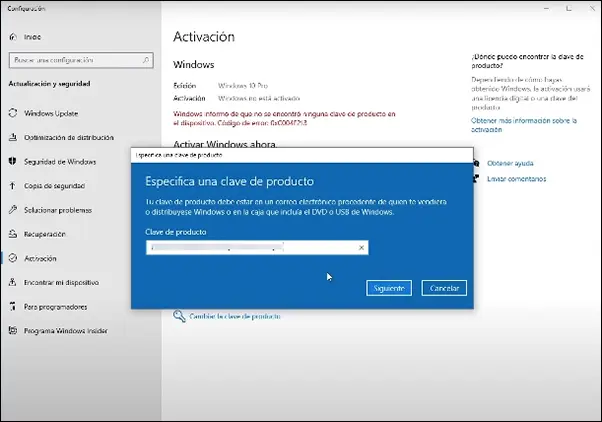602x422 pixels.
Task: Click the Optimización de distribución icon
Action: click(x=13, y=137)
